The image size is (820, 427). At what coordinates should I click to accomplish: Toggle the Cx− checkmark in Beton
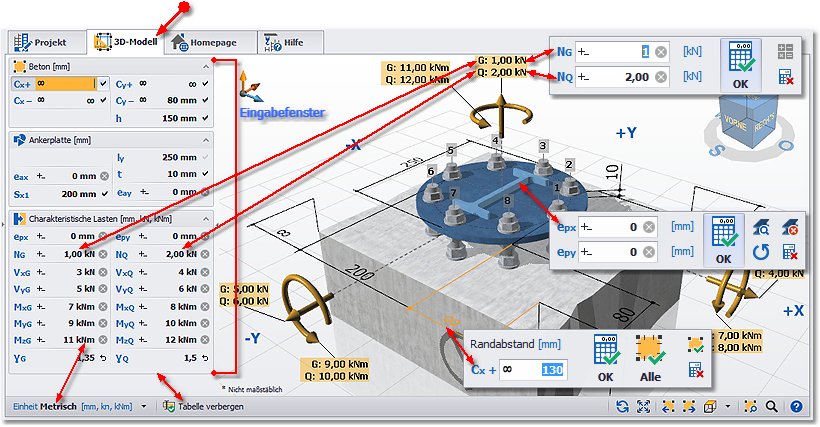click(103, 100)
